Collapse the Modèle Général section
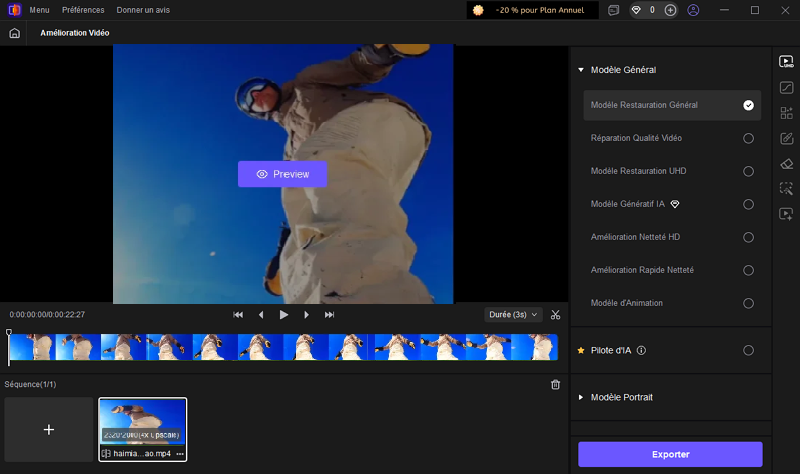The height and width of the screenshot is (474, 800). [x=581, y=70]
